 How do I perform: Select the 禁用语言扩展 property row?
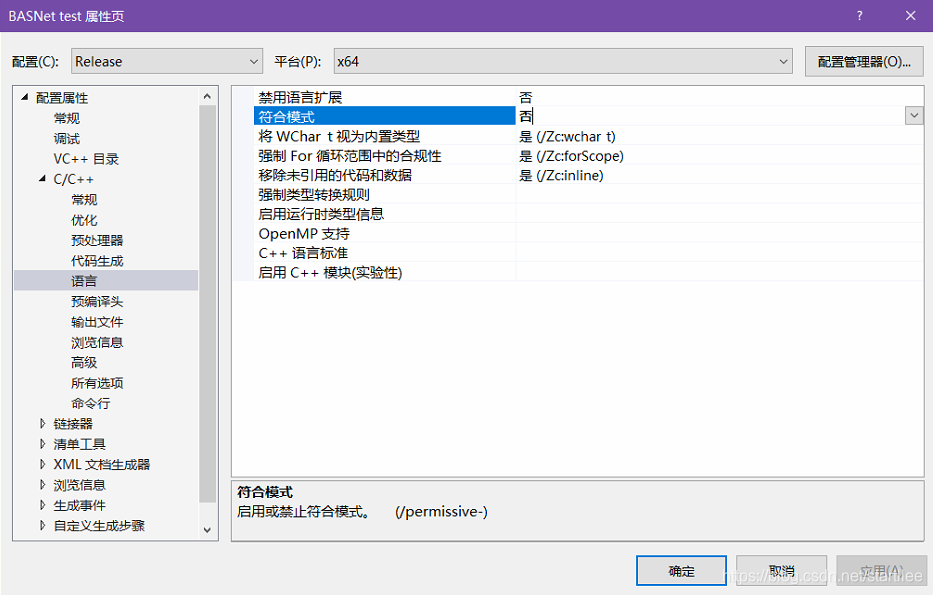pyautogui.click(x=300, y=97)
